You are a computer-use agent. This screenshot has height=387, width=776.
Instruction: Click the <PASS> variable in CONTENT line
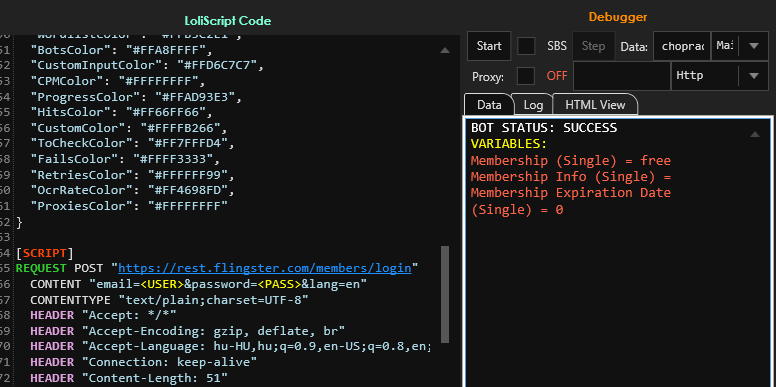tap(281, 284)
